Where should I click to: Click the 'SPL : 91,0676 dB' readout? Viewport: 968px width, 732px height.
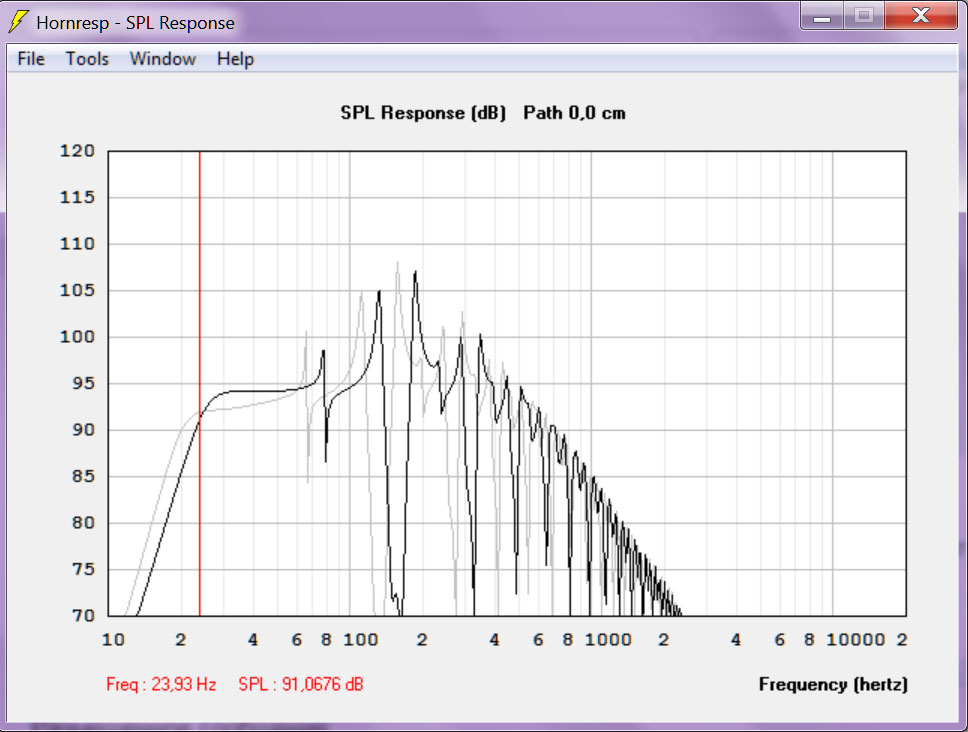[301, 684]
